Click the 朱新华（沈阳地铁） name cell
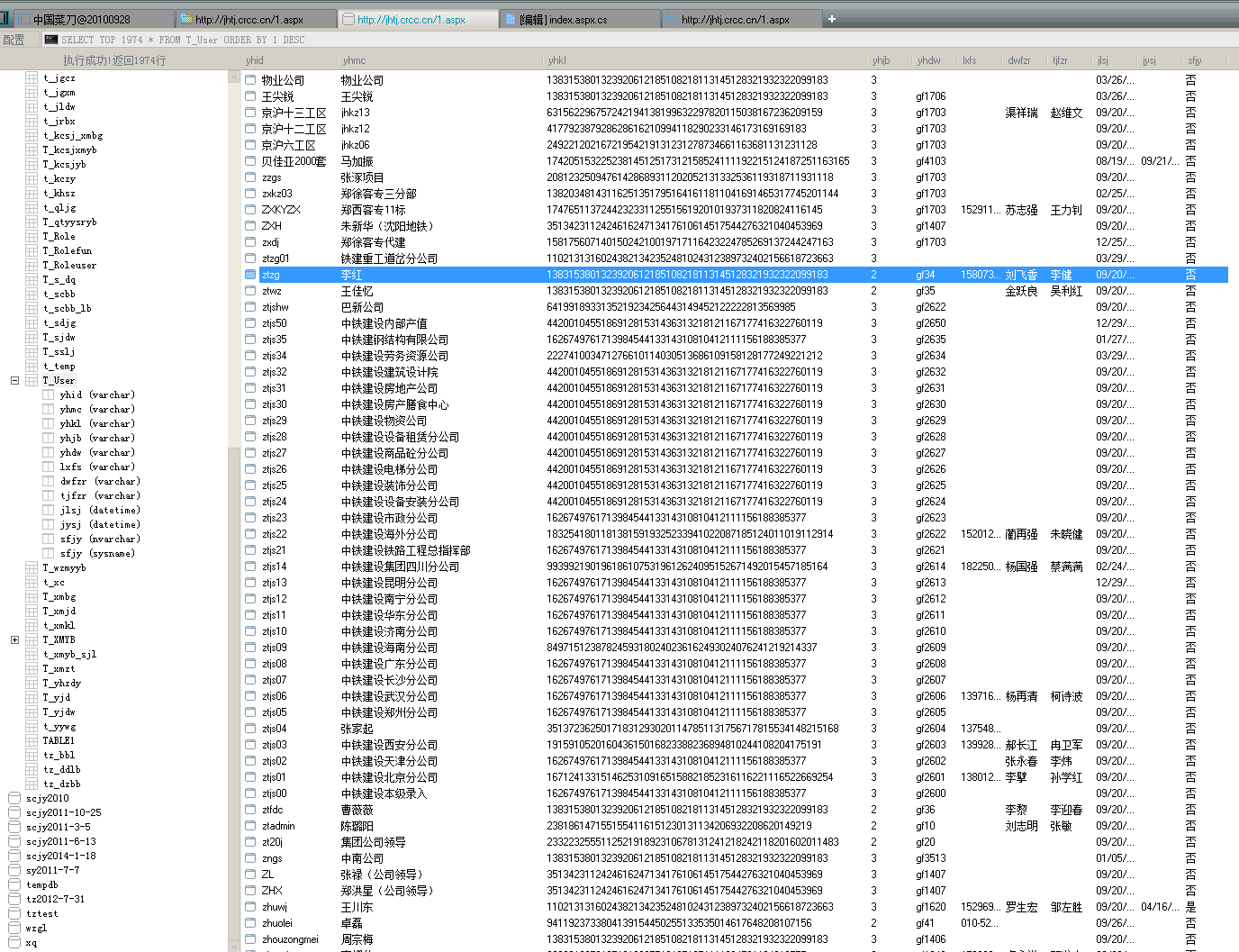The image size is (1239, 952). click(389, 226)
